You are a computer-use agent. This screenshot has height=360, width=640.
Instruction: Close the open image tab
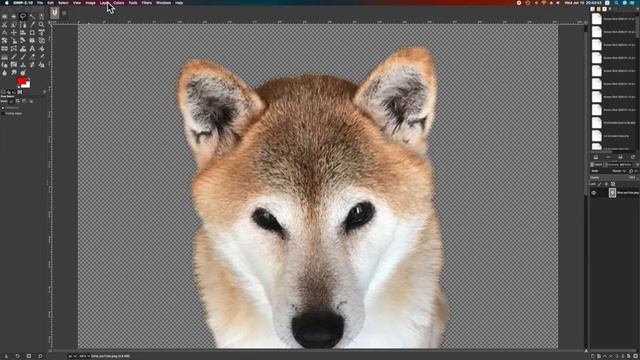(x=64, y=13)
